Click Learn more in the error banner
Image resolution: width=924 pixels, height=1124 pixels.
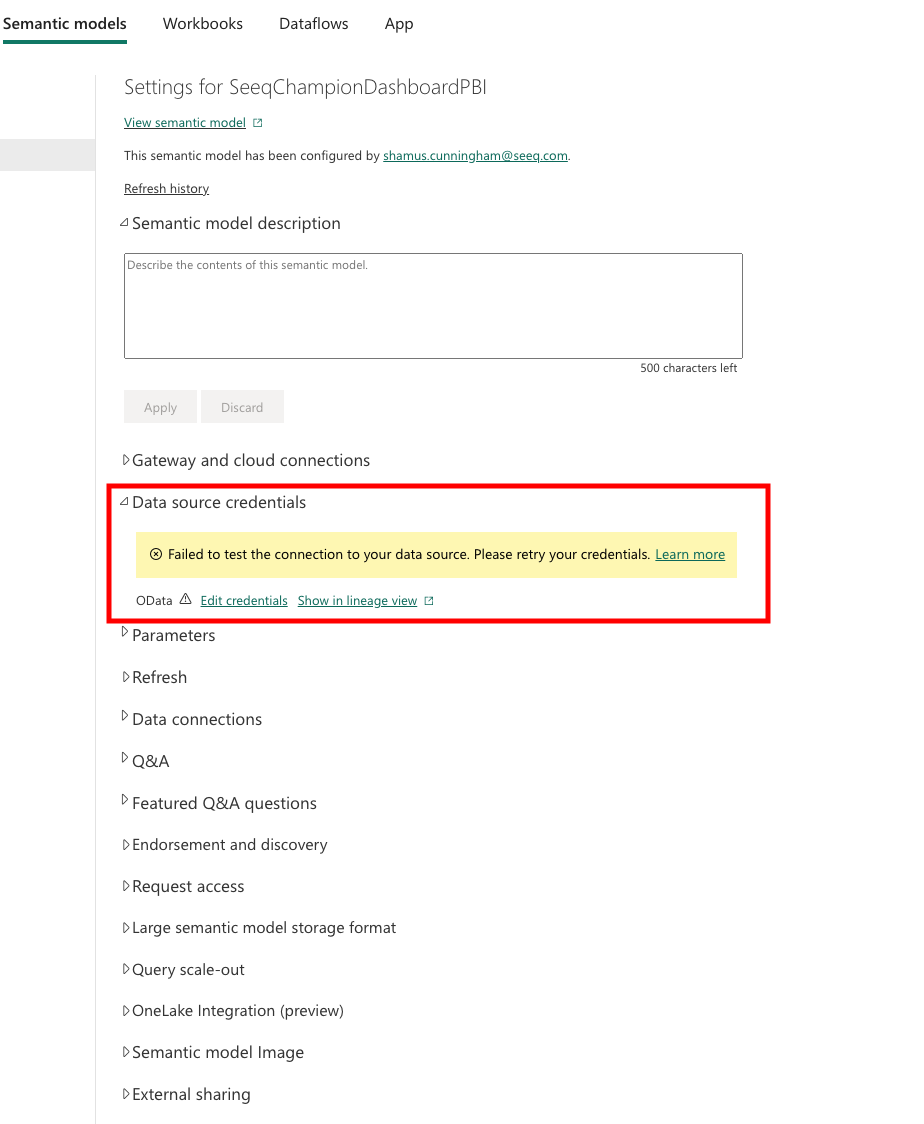pos(690,554)
